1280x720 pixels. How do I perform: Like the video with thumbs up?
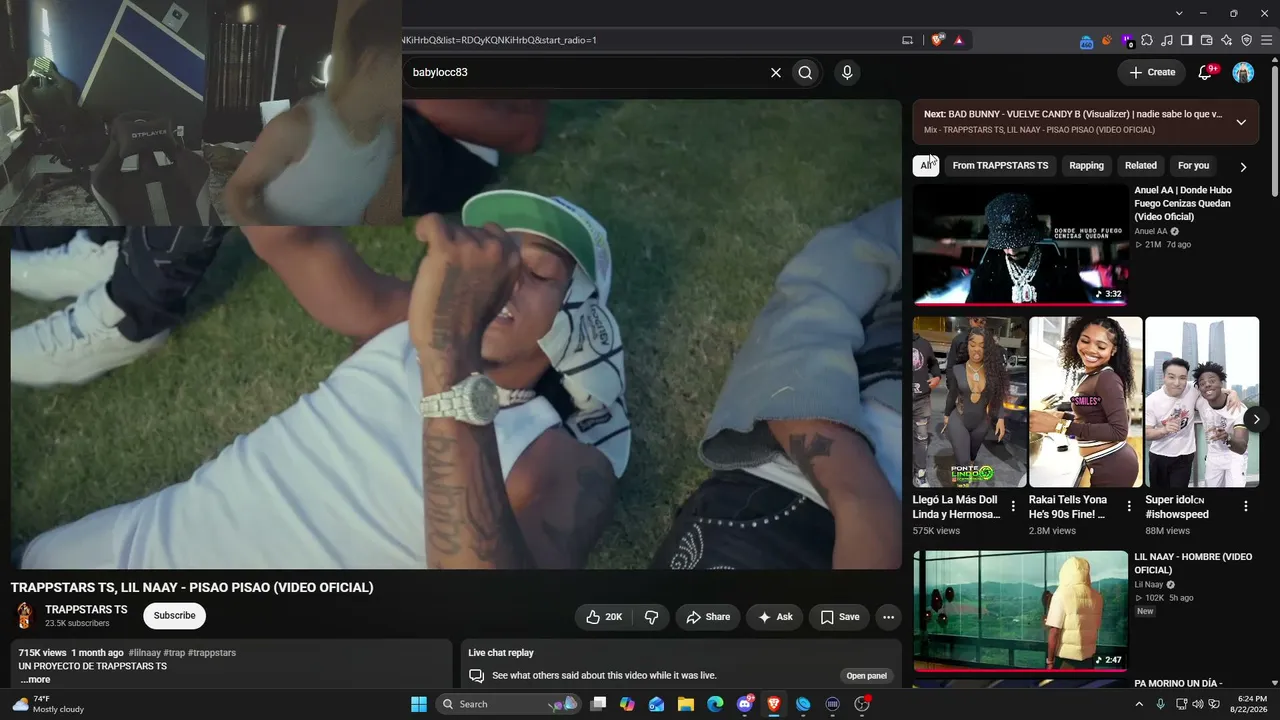point(604,617)
